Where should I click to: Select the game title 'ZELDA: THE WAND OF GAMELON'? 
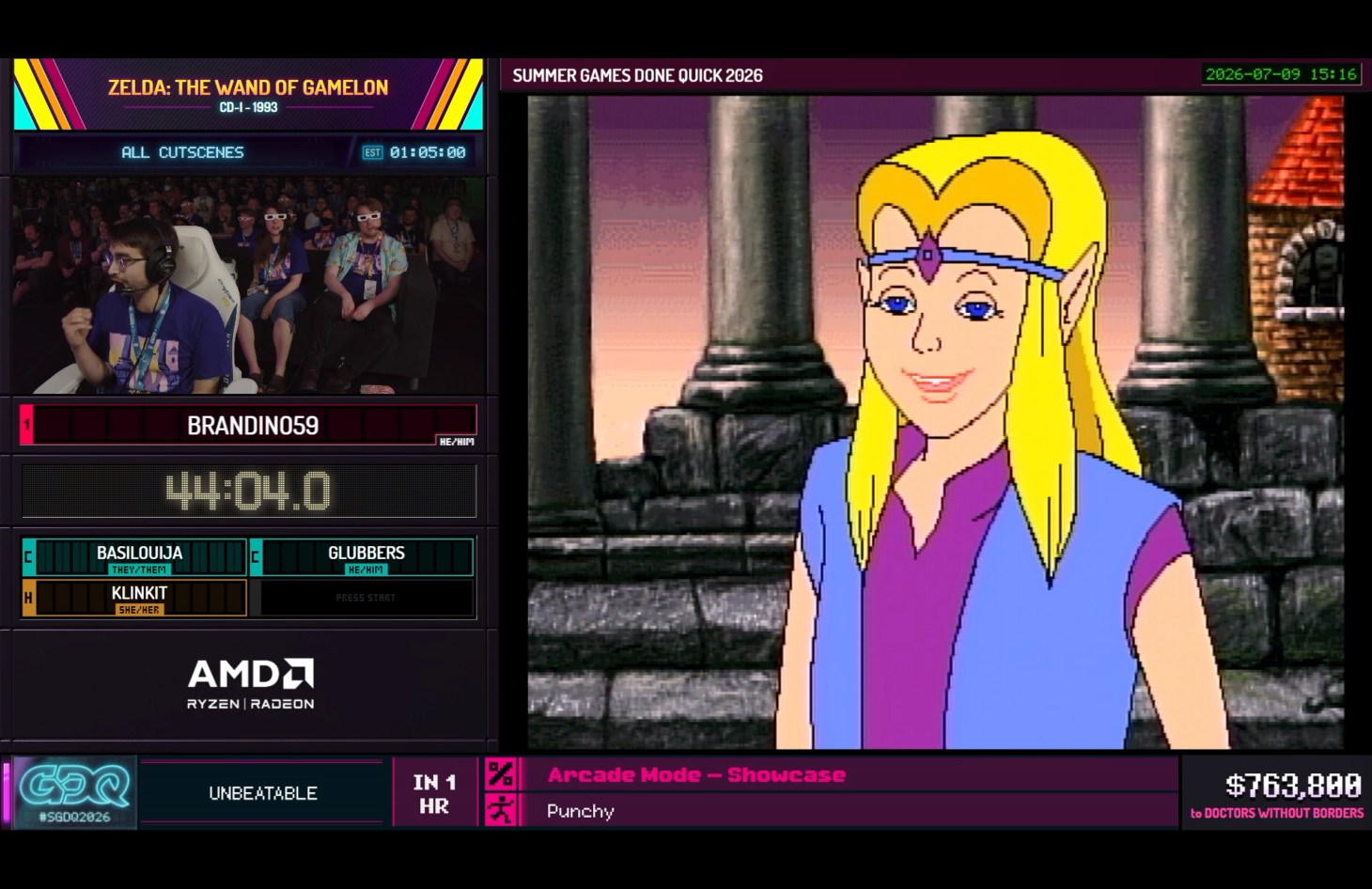click(x=248, y=87)
